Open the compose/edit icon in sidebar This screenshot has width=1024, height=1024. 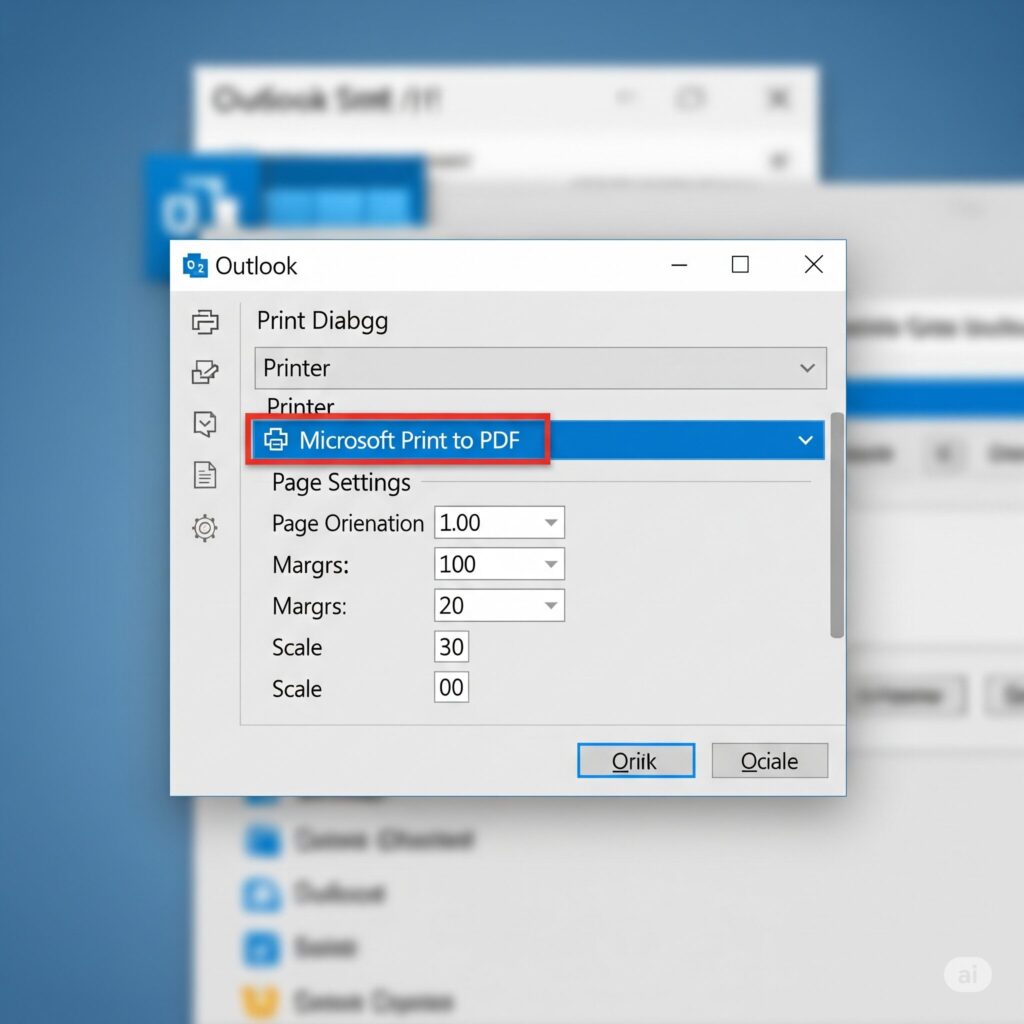click(x=205, y=372)
